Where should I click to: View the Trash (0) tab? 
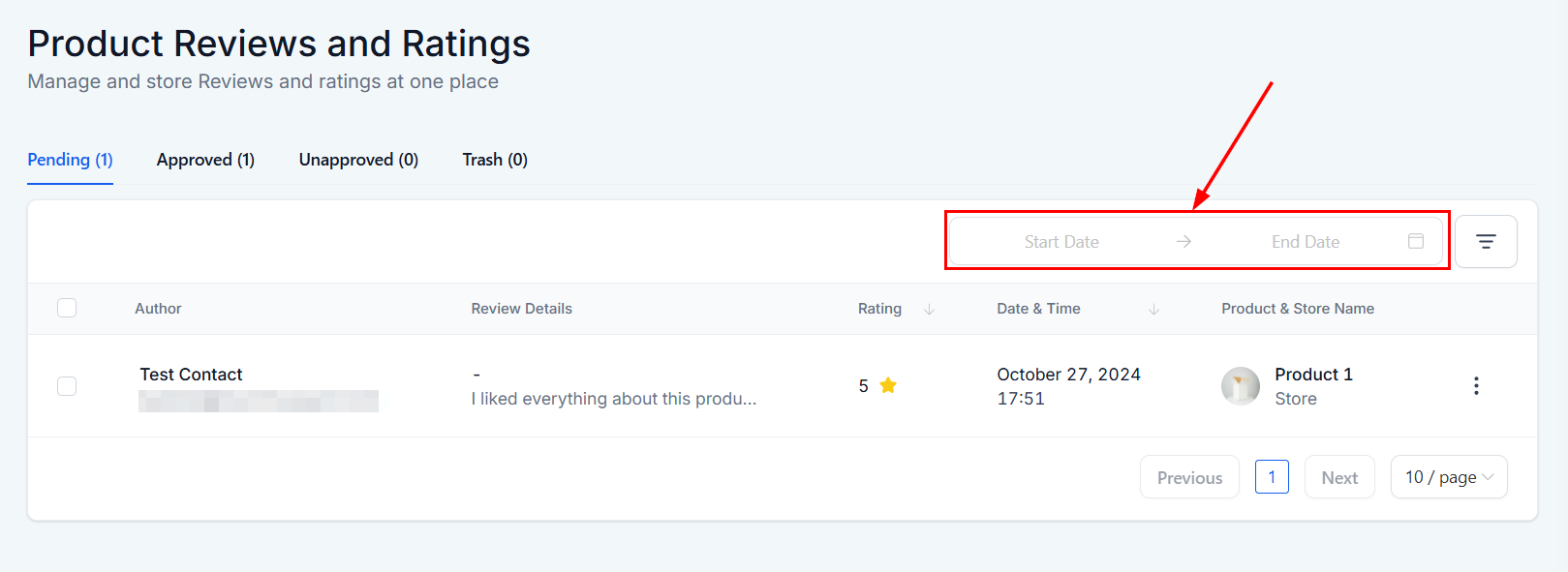tap(495, 160)
